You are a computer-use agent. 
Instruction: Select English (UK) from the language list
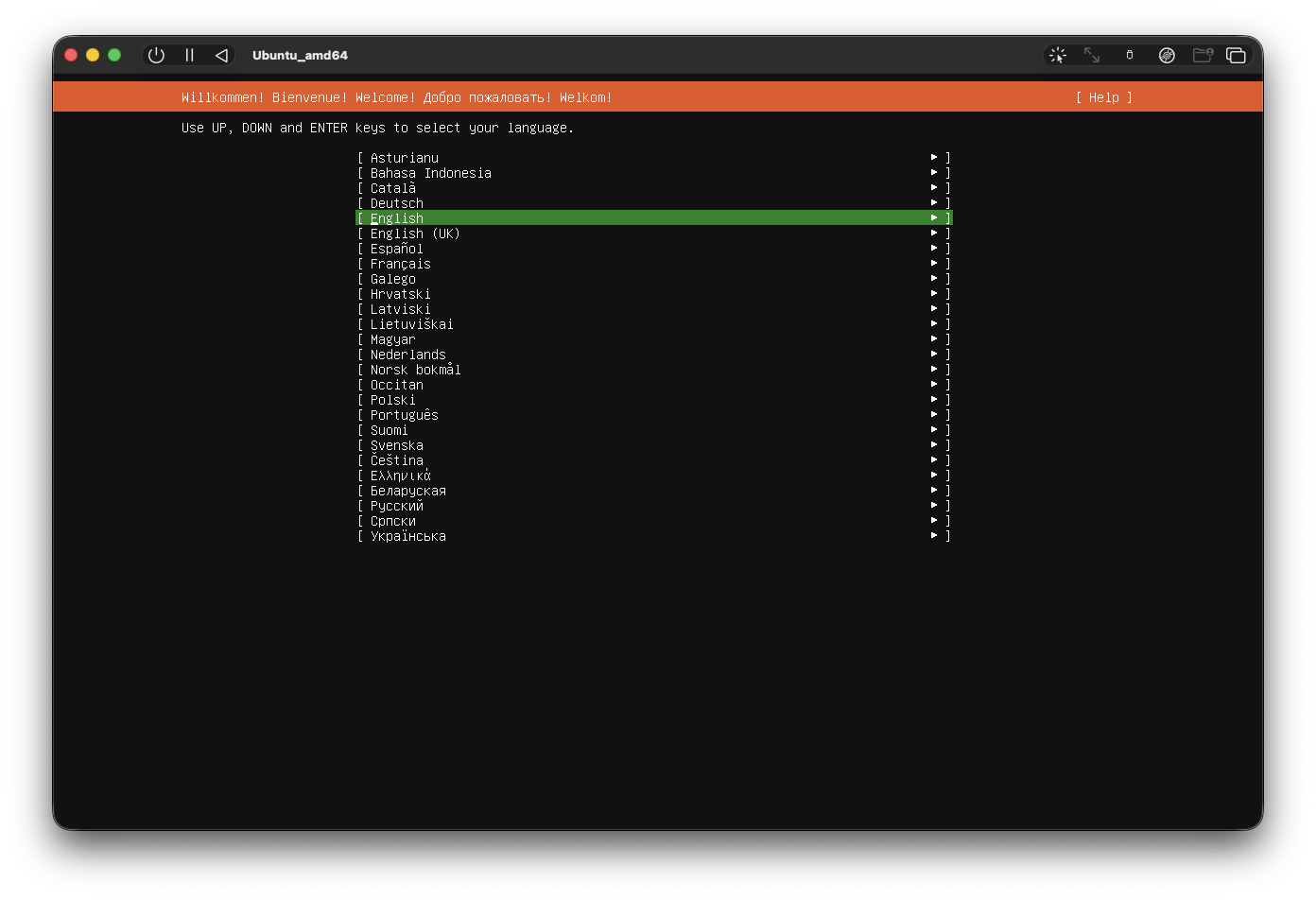[415, 234]
